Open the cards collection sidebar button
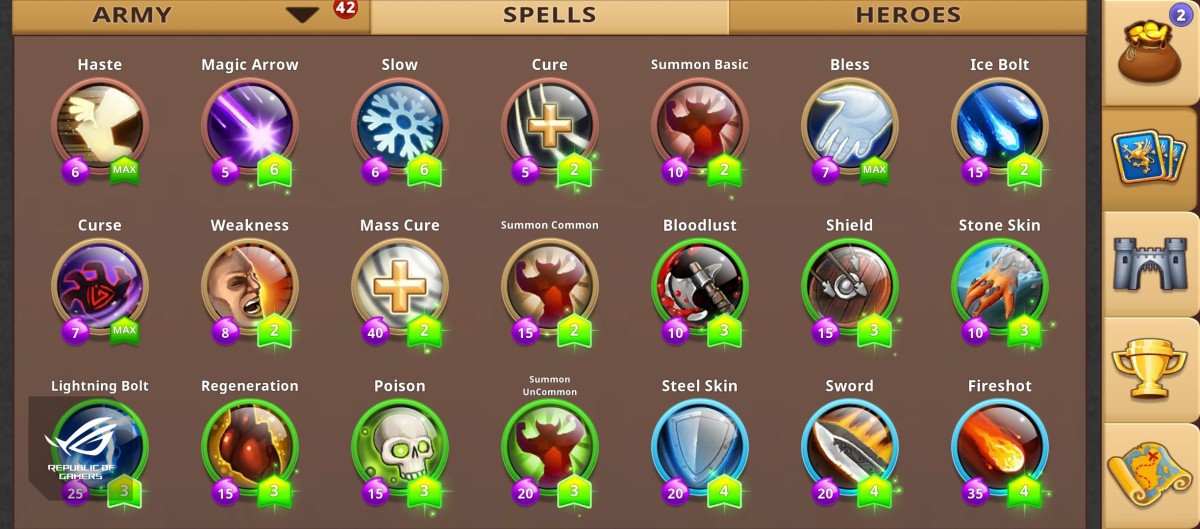This screenshot has width=1200, height=529. [1151, 158]
